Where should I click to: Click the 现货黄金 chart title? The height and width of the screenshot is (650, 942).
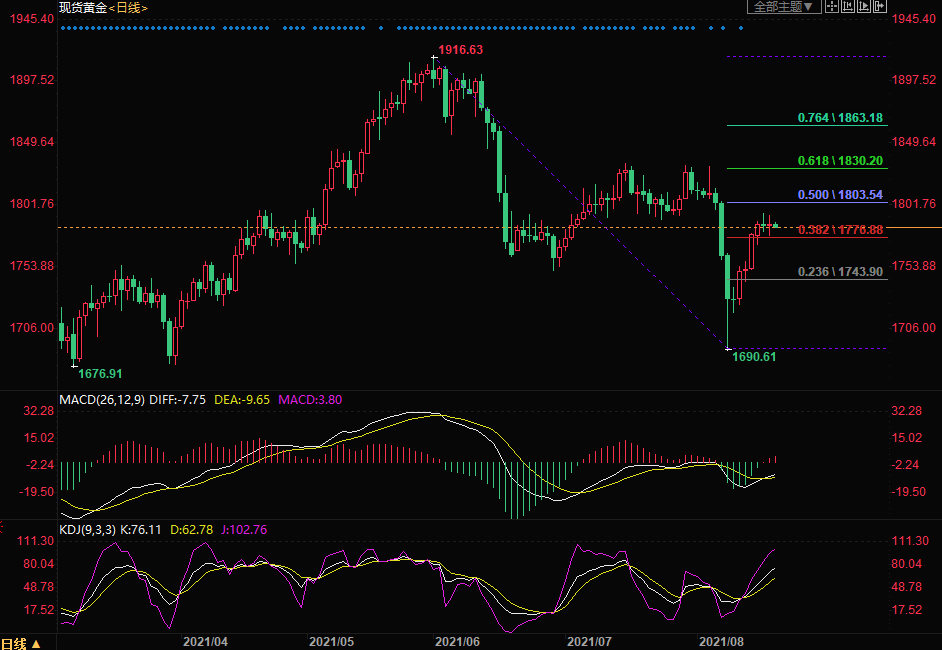click(83, 8)
